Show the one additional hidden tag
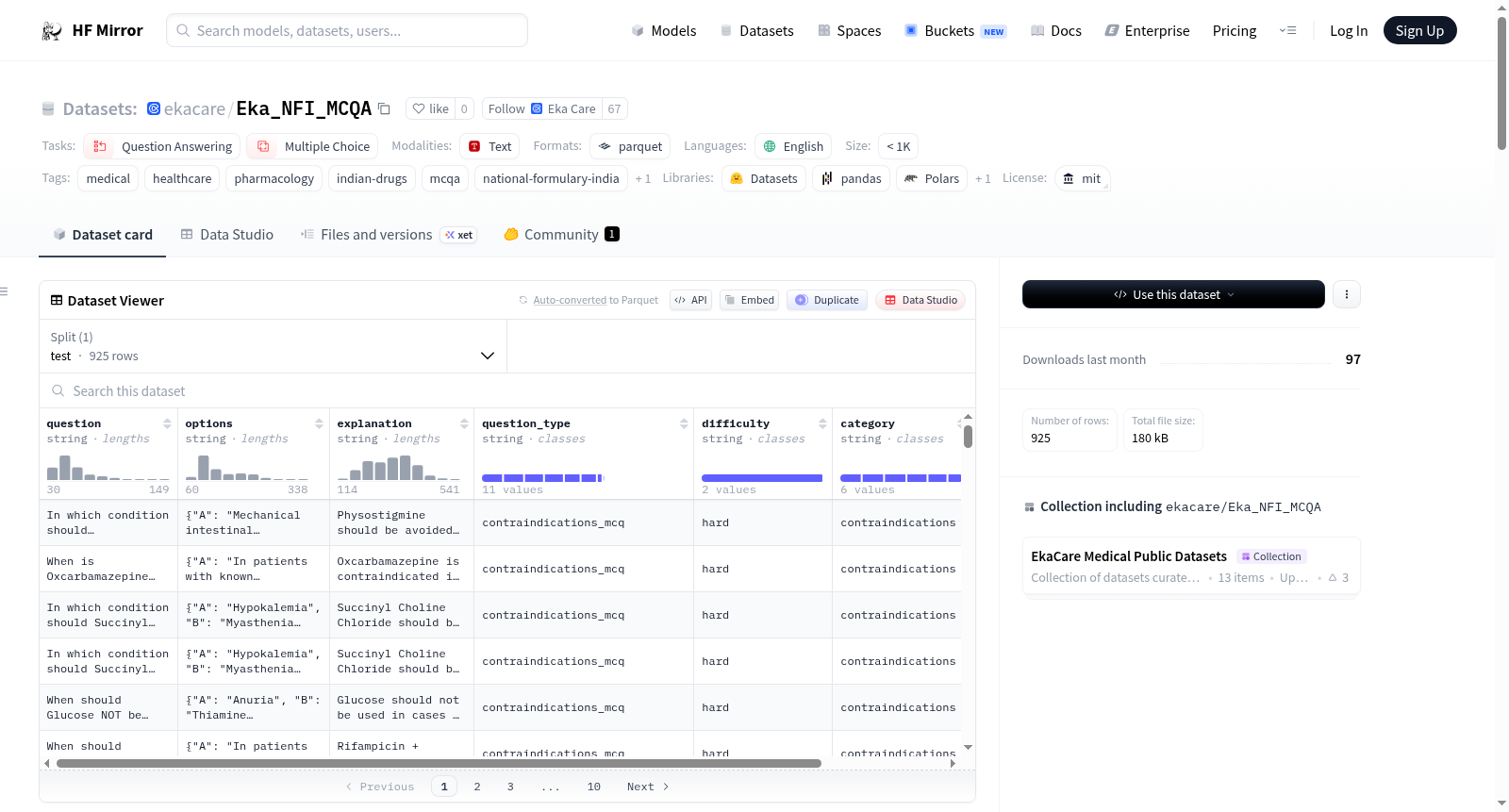1509x812 pixels. [x=643, y=178]
